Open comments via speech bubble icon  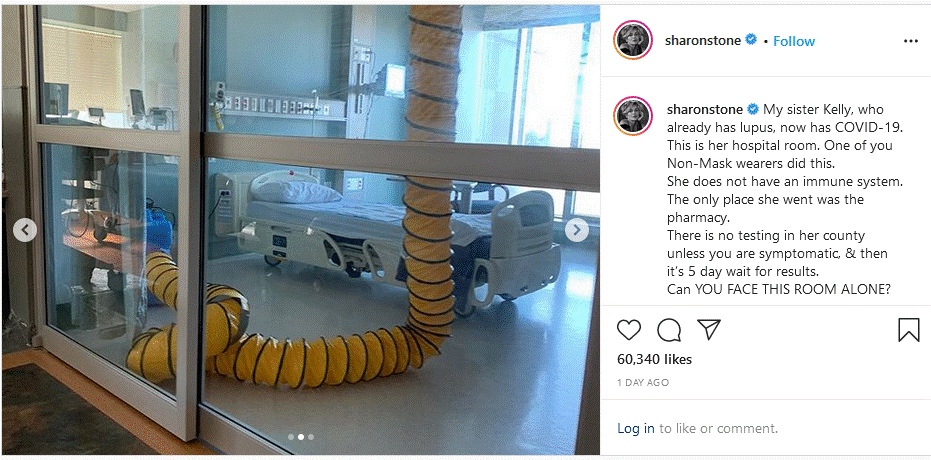coord(669,330)
